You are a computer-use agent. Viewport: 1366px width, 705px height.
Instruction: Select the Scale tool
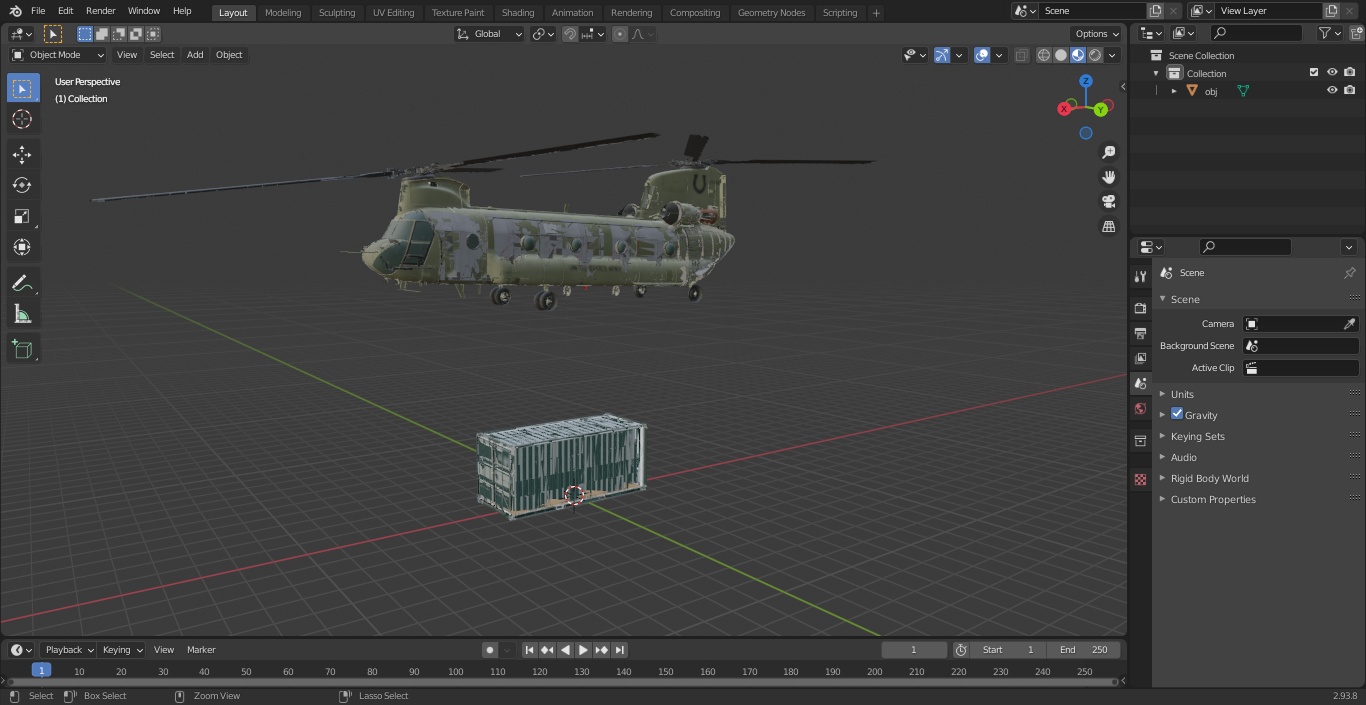[x=22, y=216]
